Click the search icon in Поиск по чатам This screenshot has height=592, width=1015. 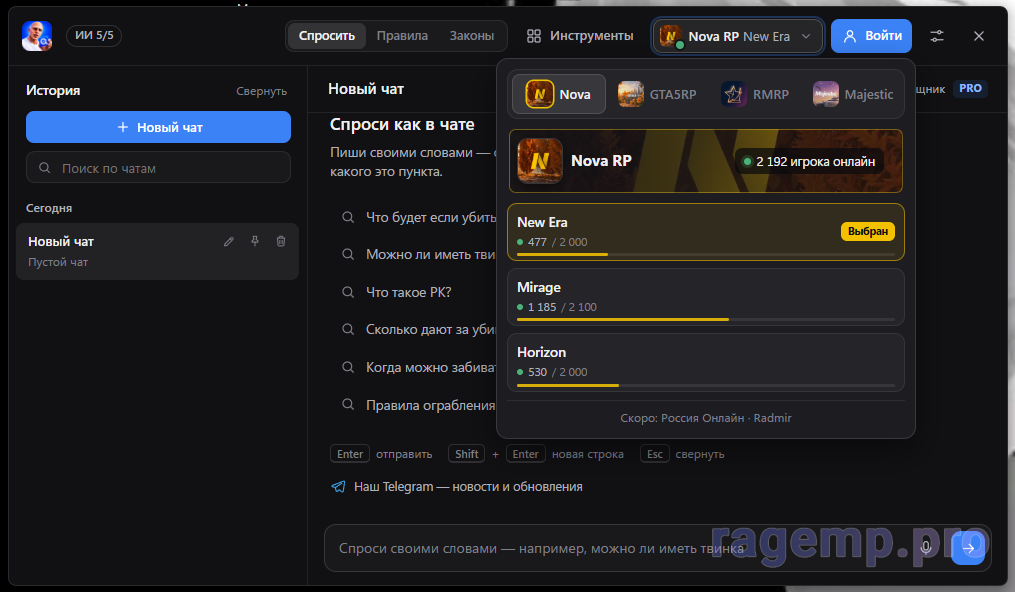[45, 168]
